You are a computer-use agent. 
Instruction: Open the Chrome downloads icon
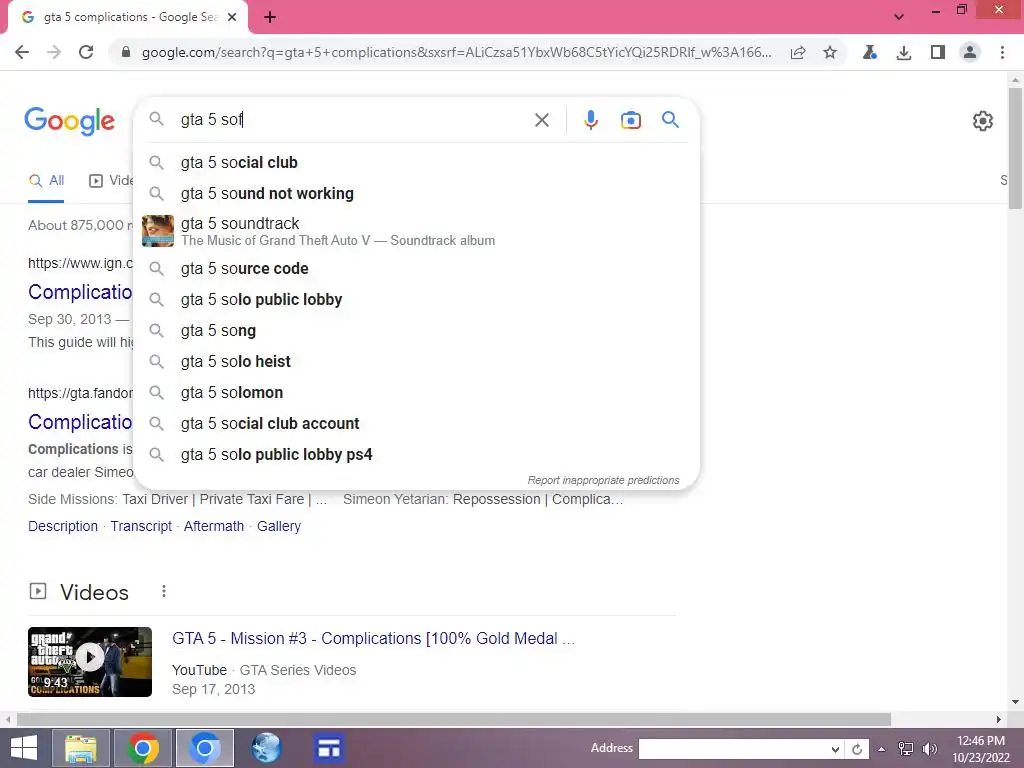click(x=904, y=52)
